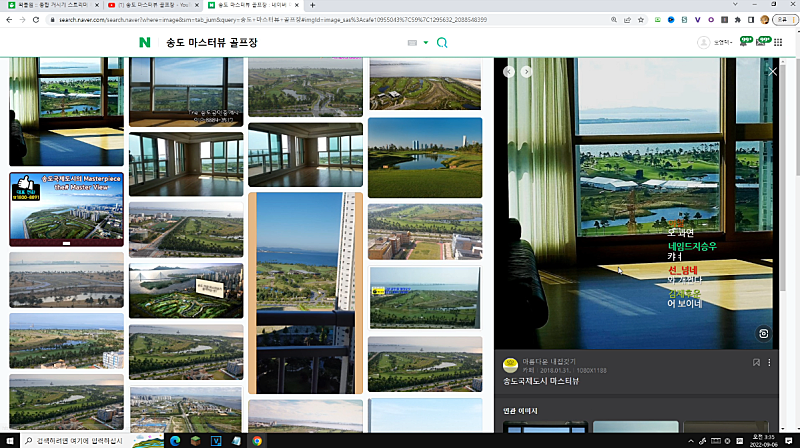
Task: Open the Minecraft block icon in taskbar
Action: [x=195, y=440]
